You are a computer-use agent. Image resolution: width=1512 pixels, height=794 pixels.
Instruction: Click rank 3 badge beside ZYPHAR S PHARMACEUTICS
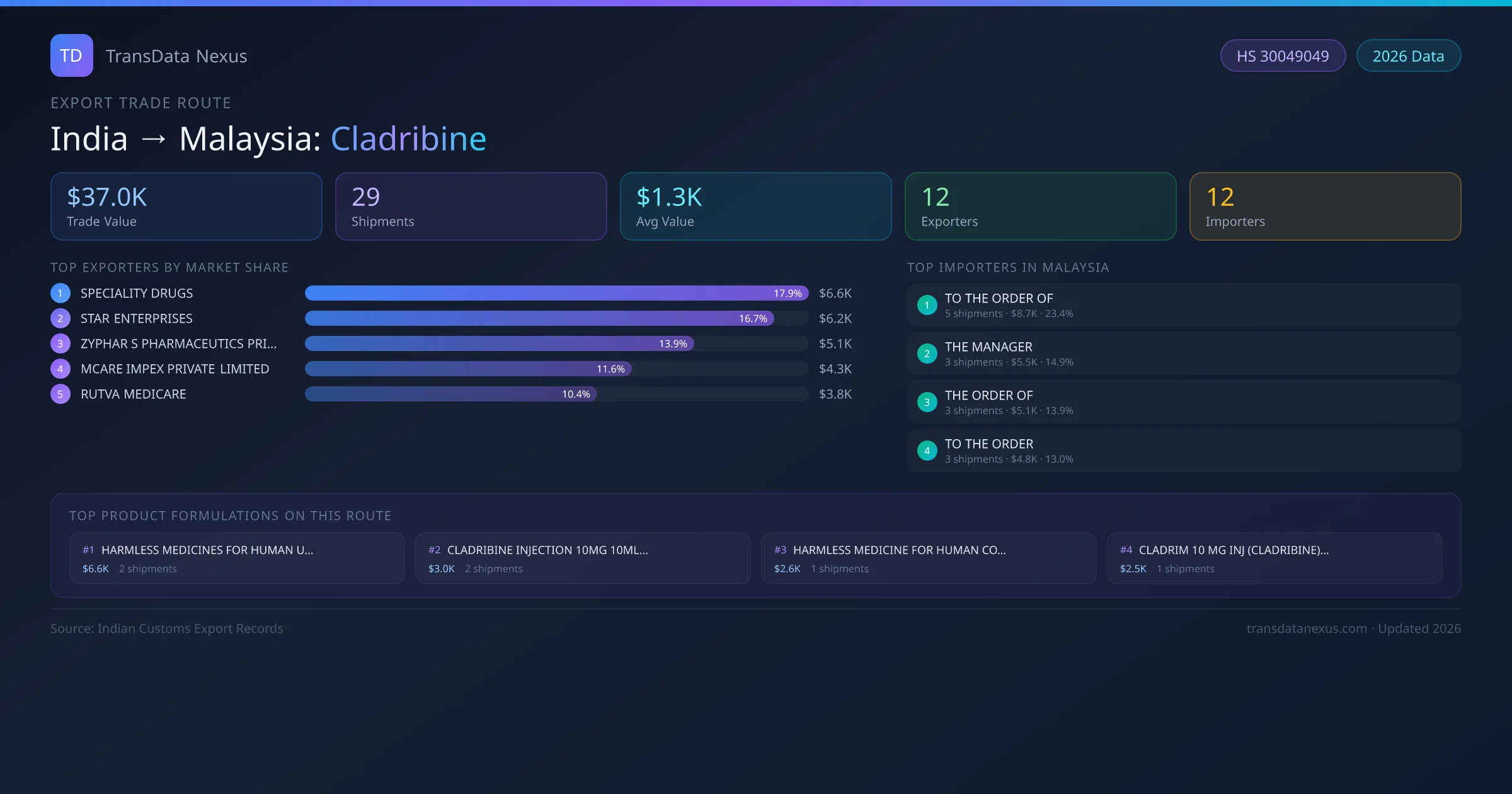coord(60,343)
